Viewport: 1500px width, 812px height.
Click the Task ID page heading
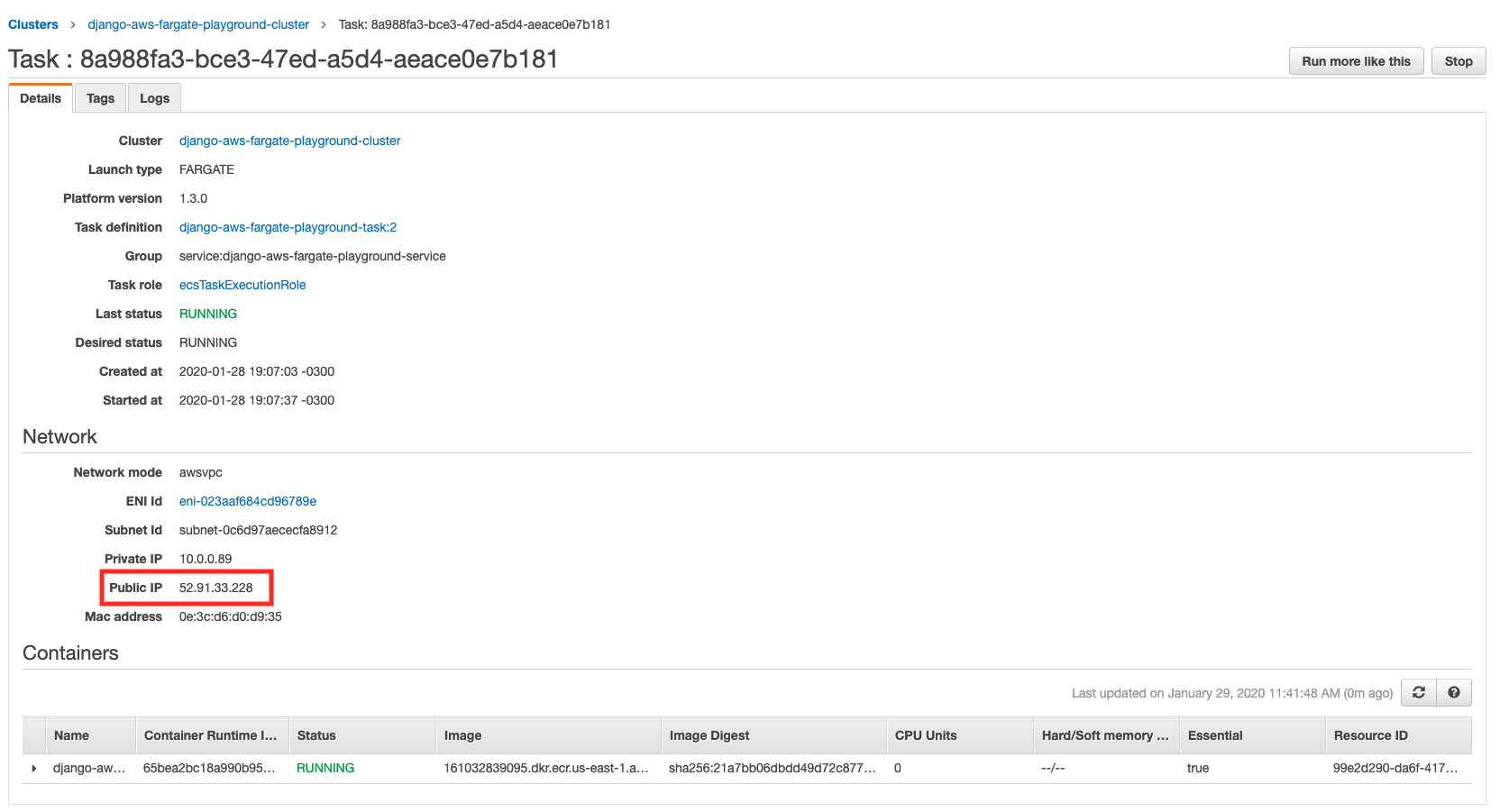click(x=283, y=59)
